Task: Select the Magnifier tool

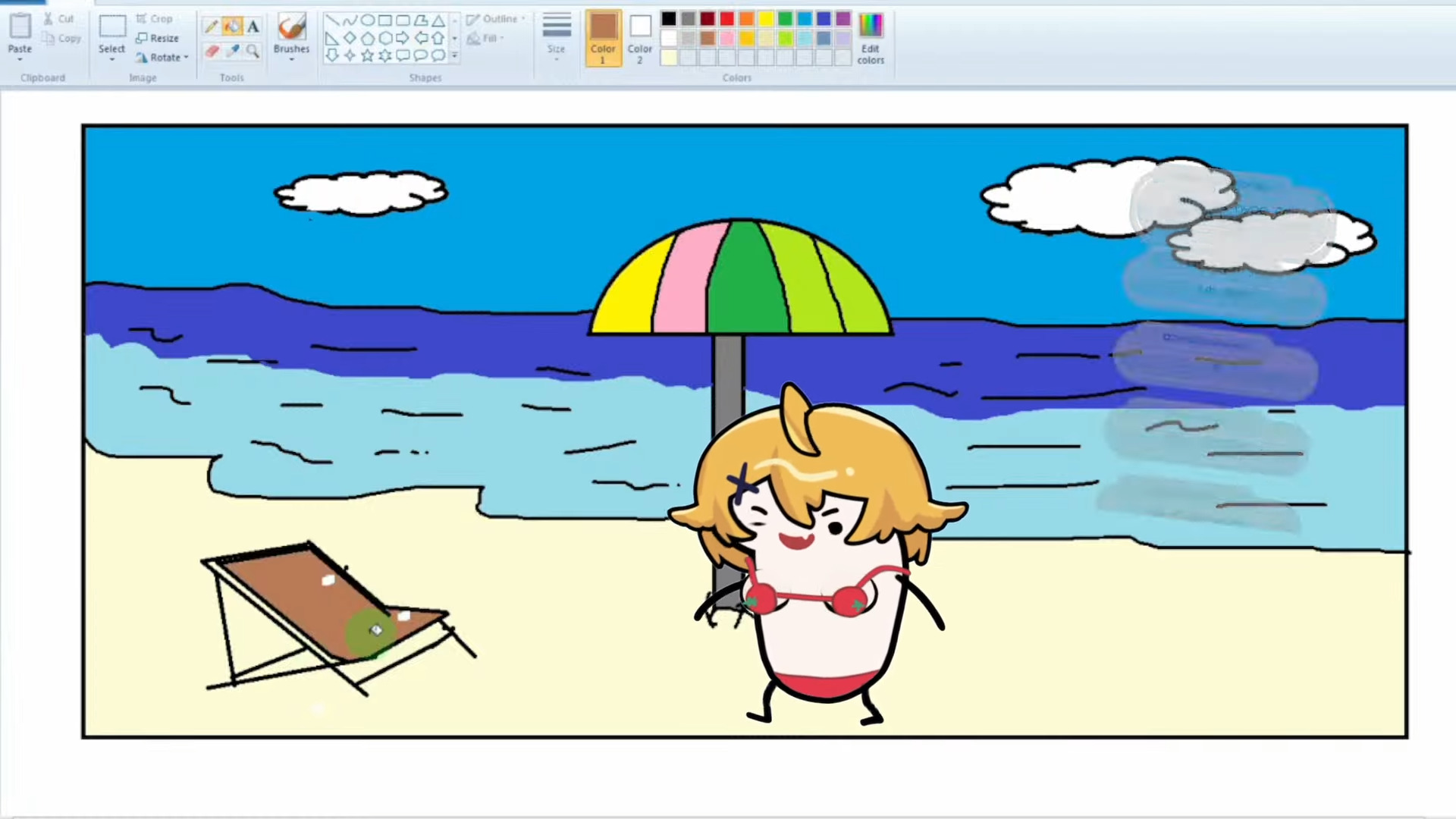Action: (253, 51)
